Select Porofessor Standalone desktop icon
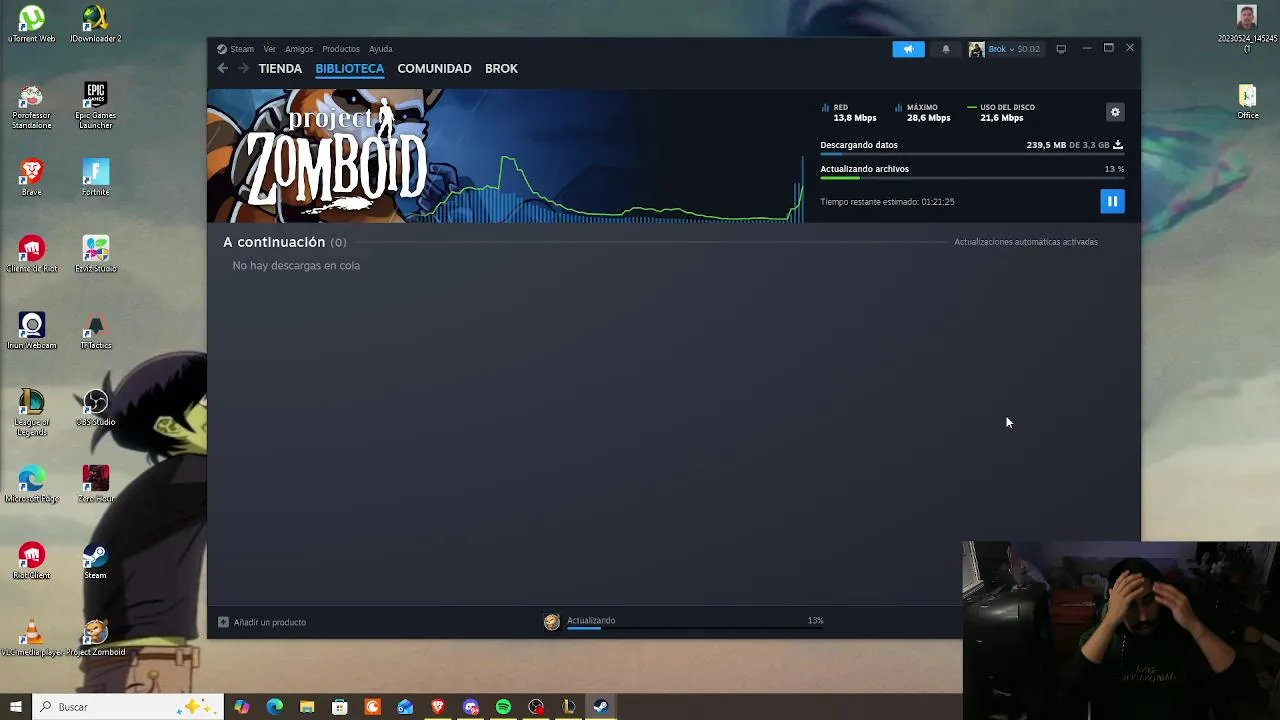The width and height of the screenshot is (1280, 720). 31,106
